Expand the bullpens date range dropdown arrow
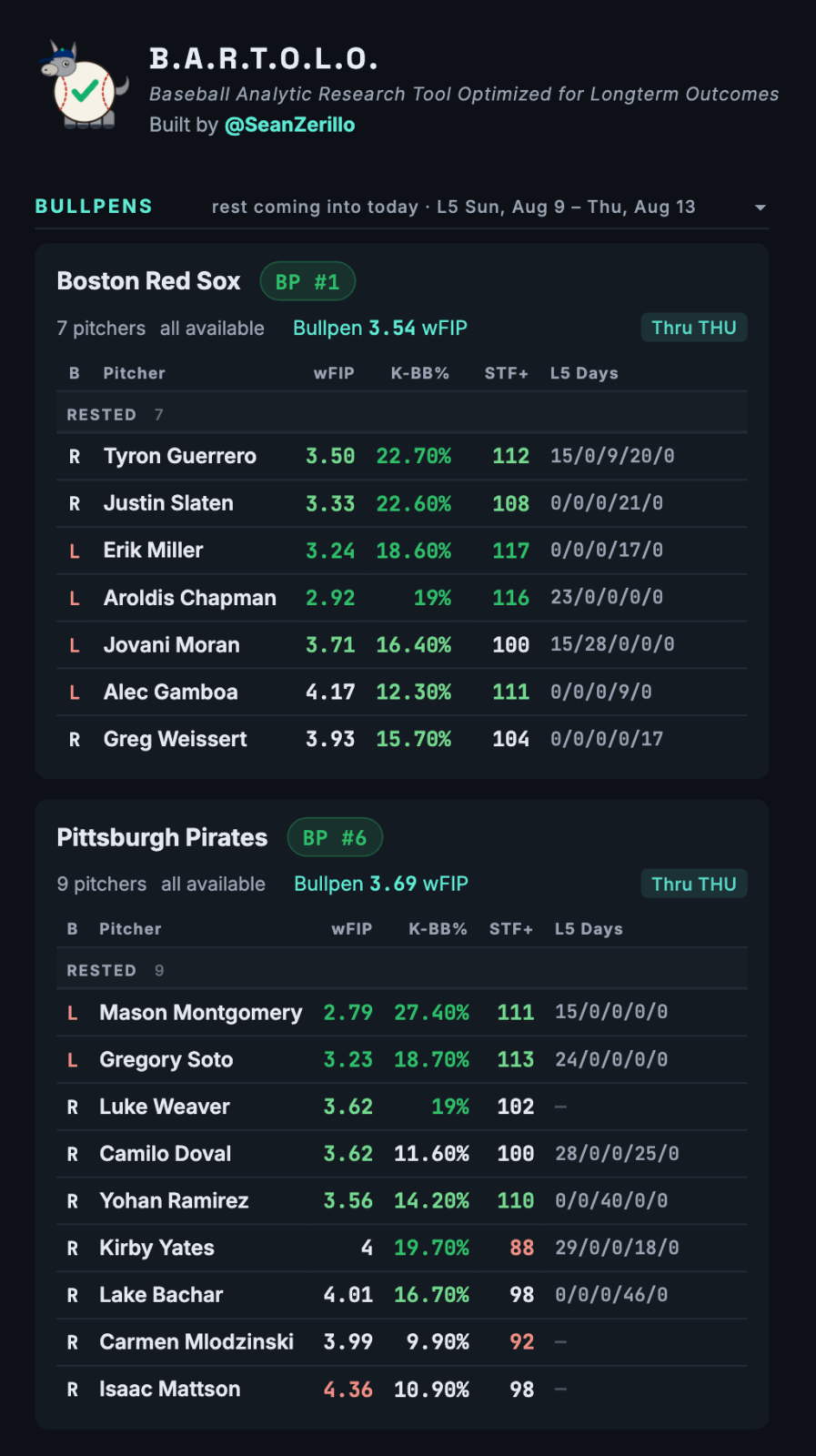816x1456 pixels. coord(760,207)
